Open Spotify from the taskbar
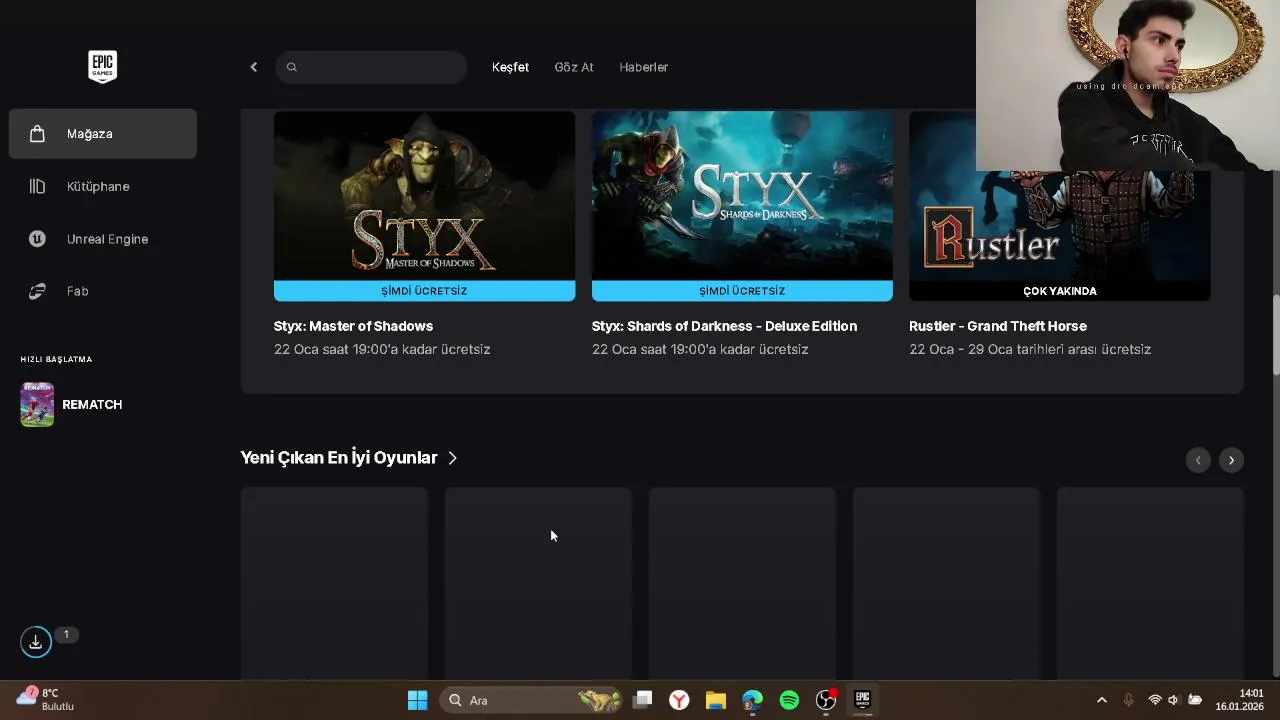The image size is (1280, 720). point(789,700)
